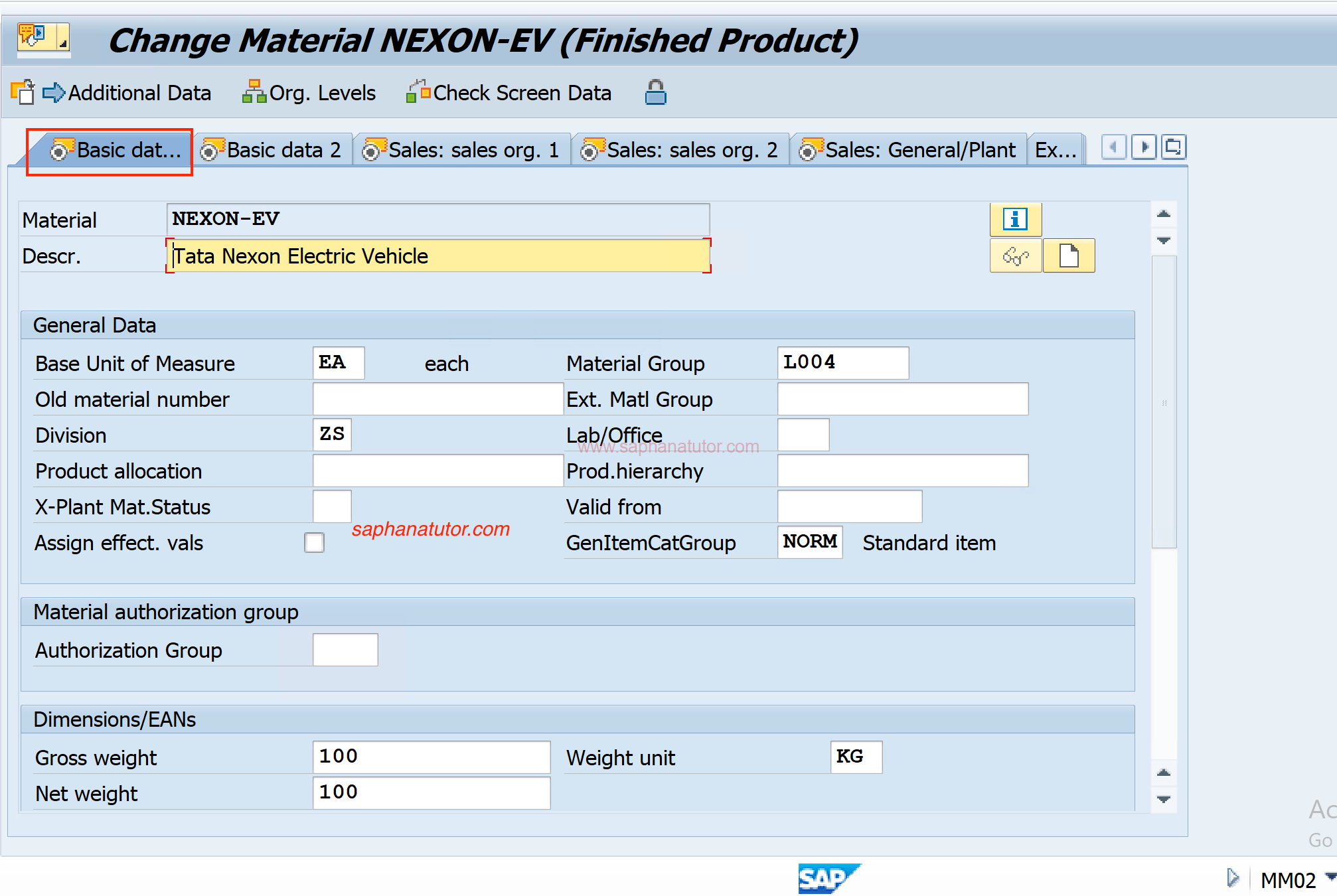Click the SAP logo in the status bar
The height and width of the screenshot is (896, 1337).
point(828,878)
